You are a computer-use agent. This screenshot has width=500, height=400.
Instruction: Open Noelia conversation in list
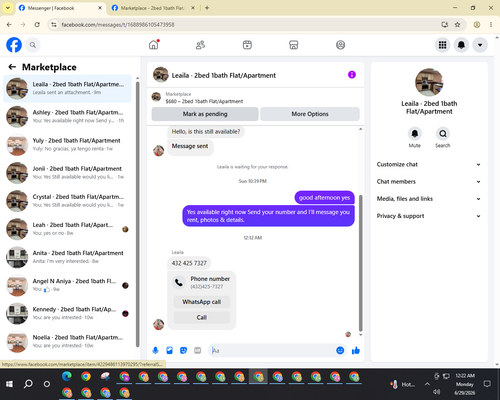click(67, 341)
